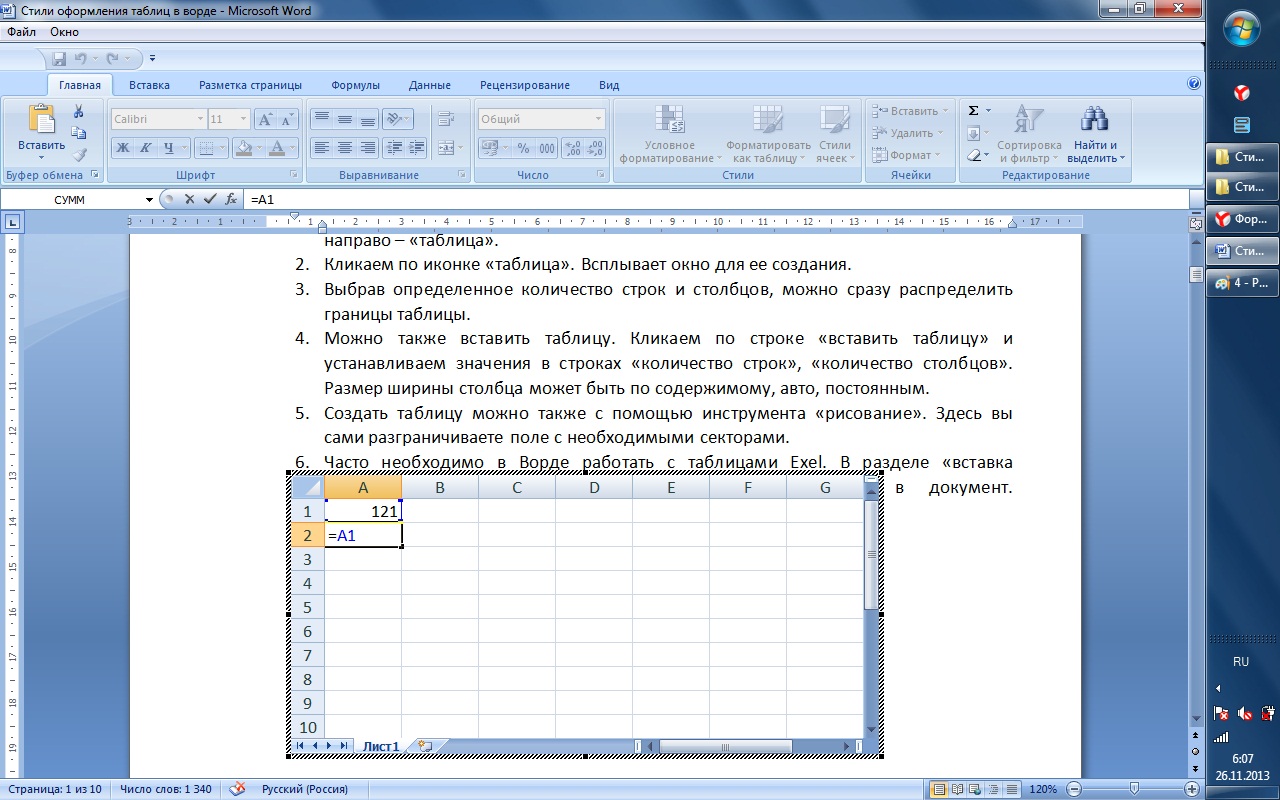Toggle Italic (К) formatting
Screen dimensions: 1280x800
(146, 148)
